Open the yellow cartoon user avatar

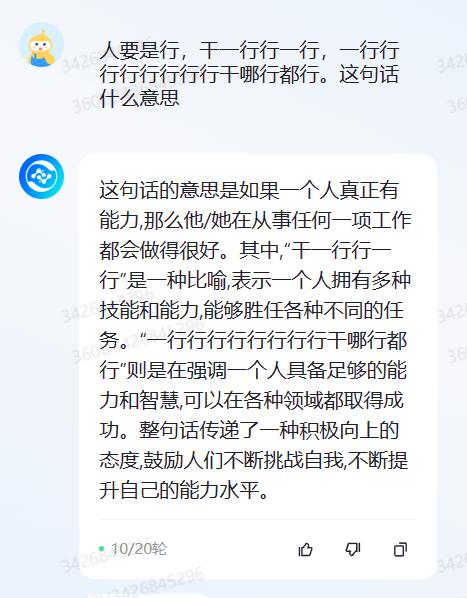[42, 45]
